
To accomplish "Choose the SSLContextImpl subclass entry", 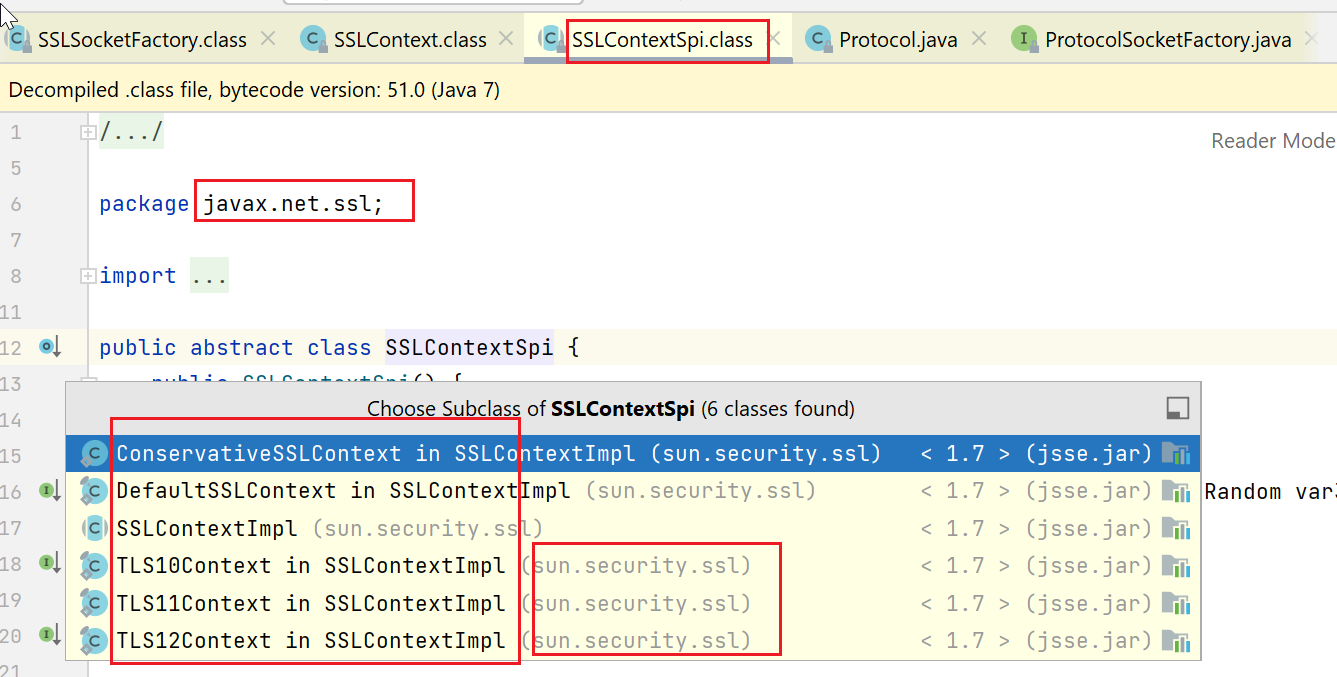I will point(206,528).
